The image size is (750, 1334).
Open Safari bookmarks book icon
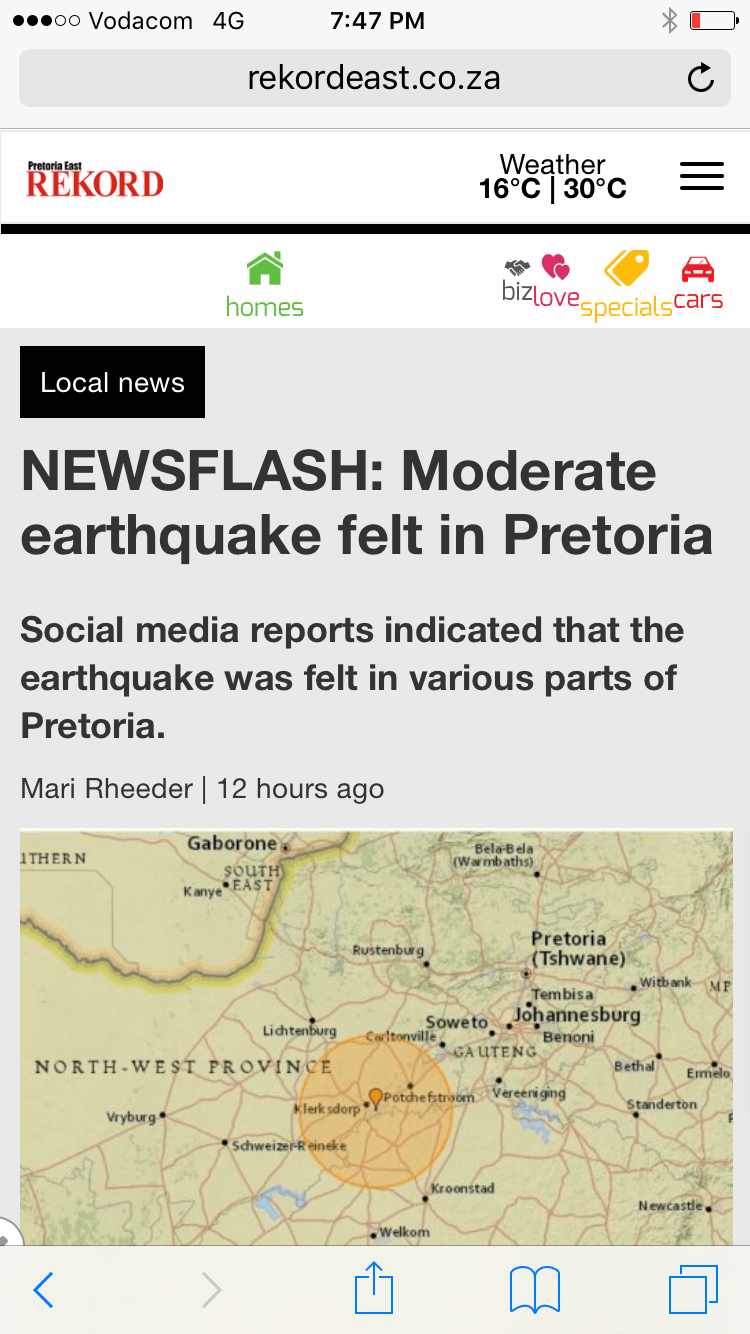click(x=534, y=1288)
